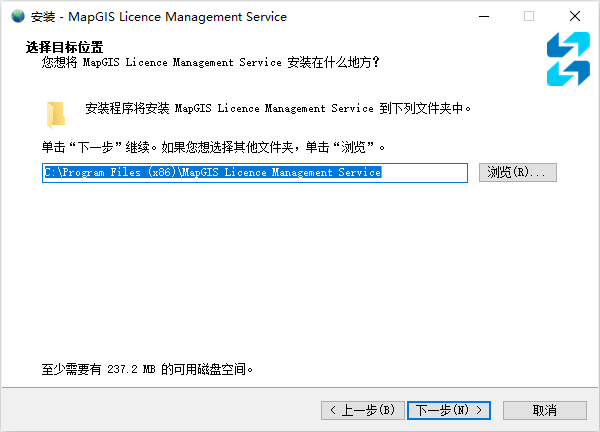Cancel installation with 取消 button

click(544, 410)
